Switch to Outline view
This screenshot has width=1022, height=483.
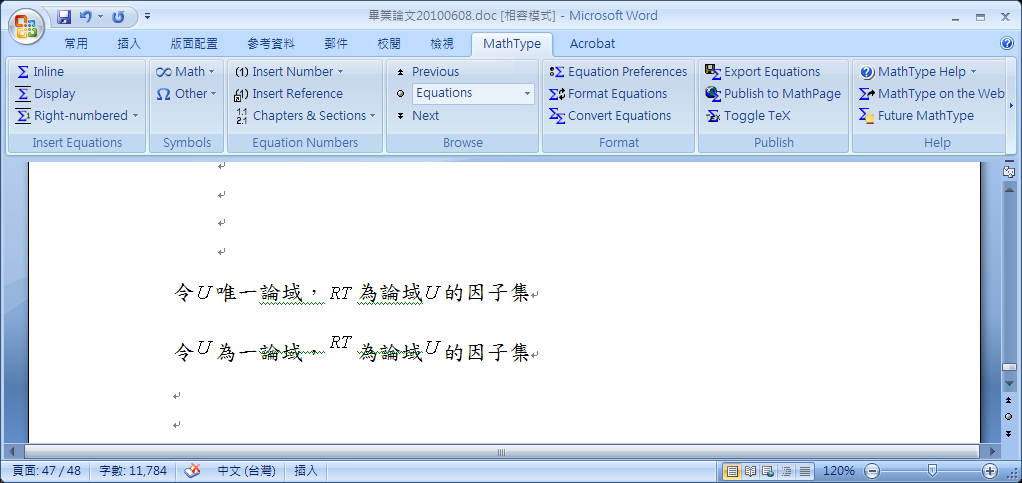pyautogui.click(x=787, y=471)
